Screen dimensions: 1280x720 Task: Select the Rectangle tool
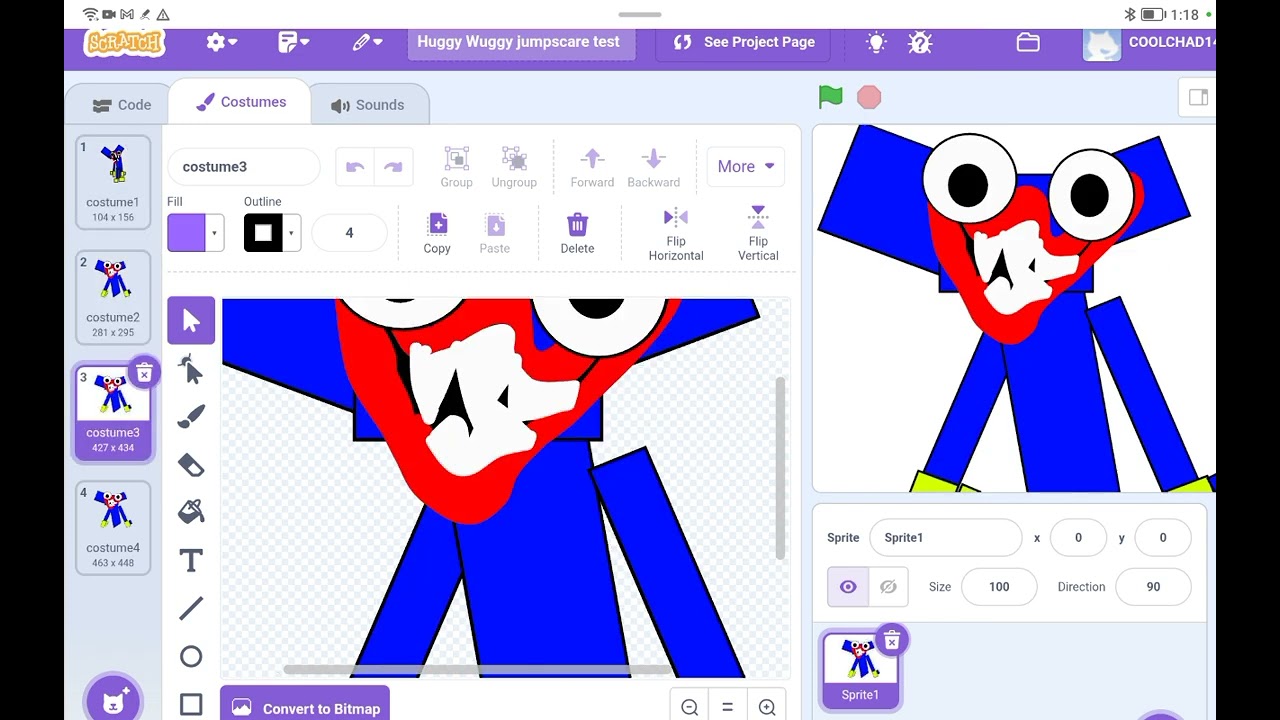pyautogui.click(x=191, y=704)
